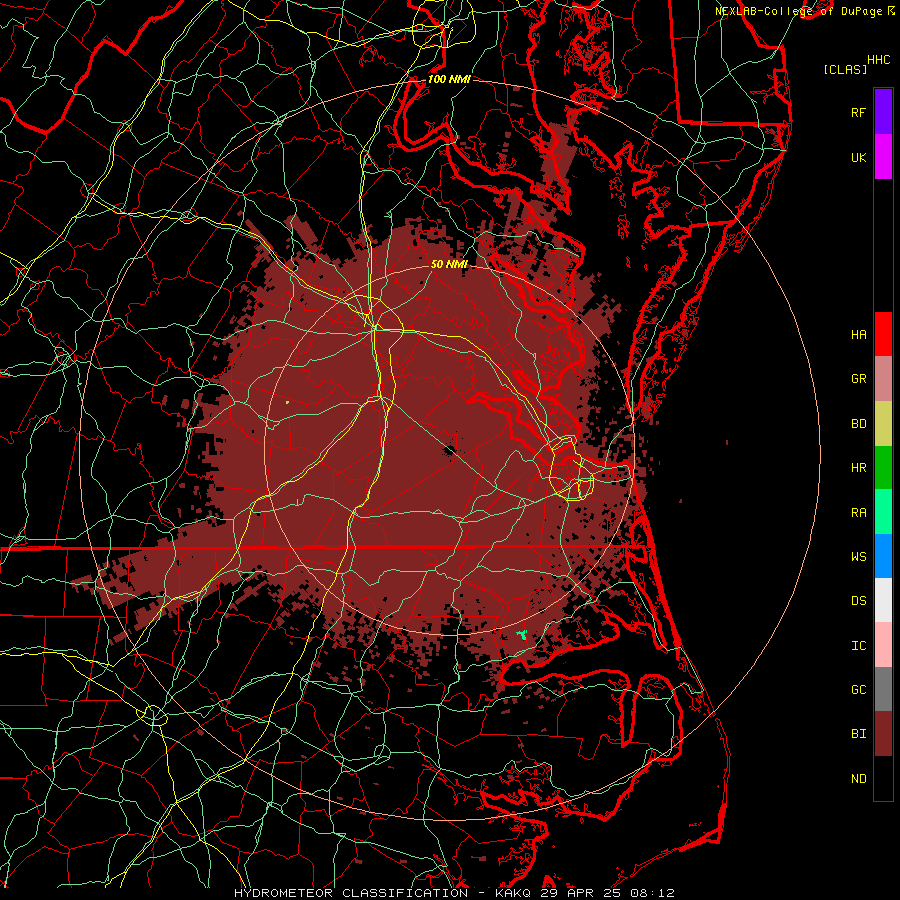Click the ND legend label
900x900 pixels.
[858, 779]
